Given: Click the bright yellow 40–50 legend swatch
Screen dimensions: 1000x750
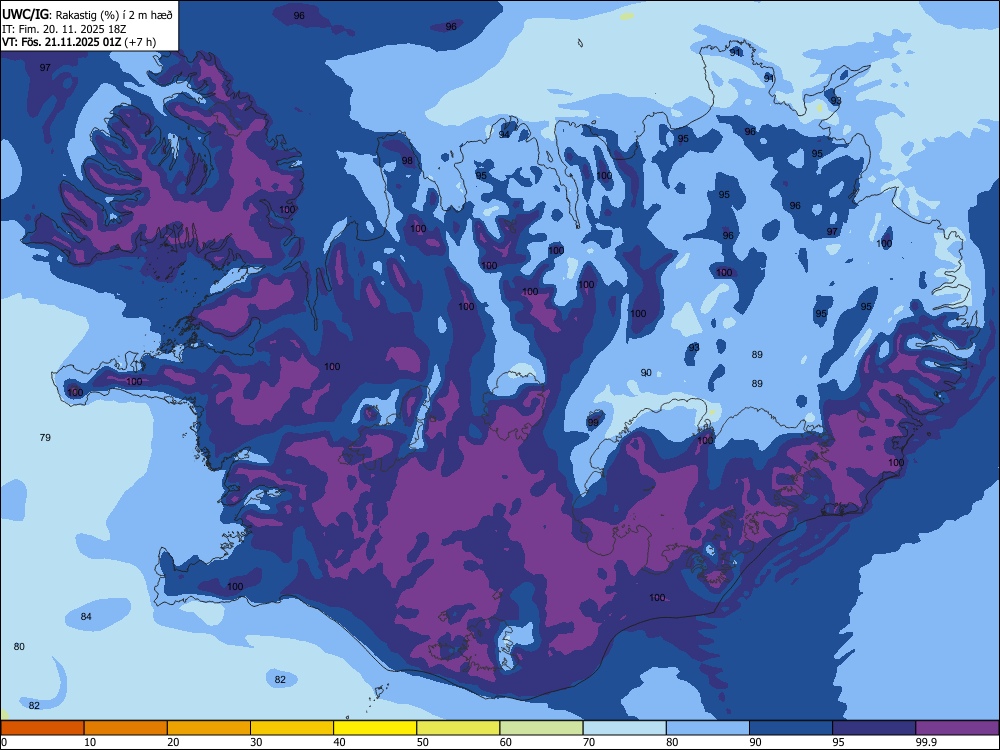Looking at the screenshot, I should point(375,728).
